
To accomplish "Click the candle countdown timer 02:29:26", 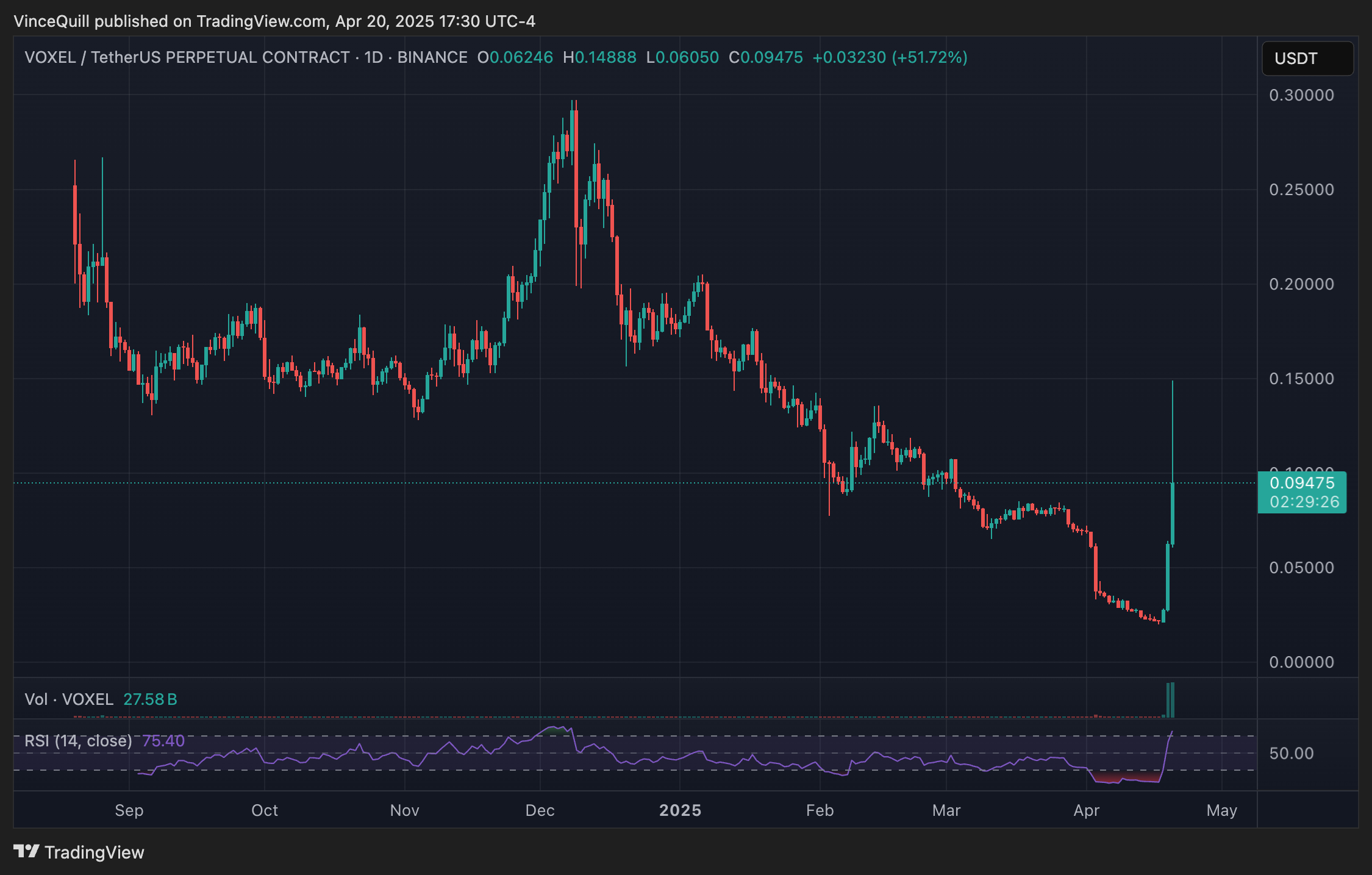I will (1304, 502).
